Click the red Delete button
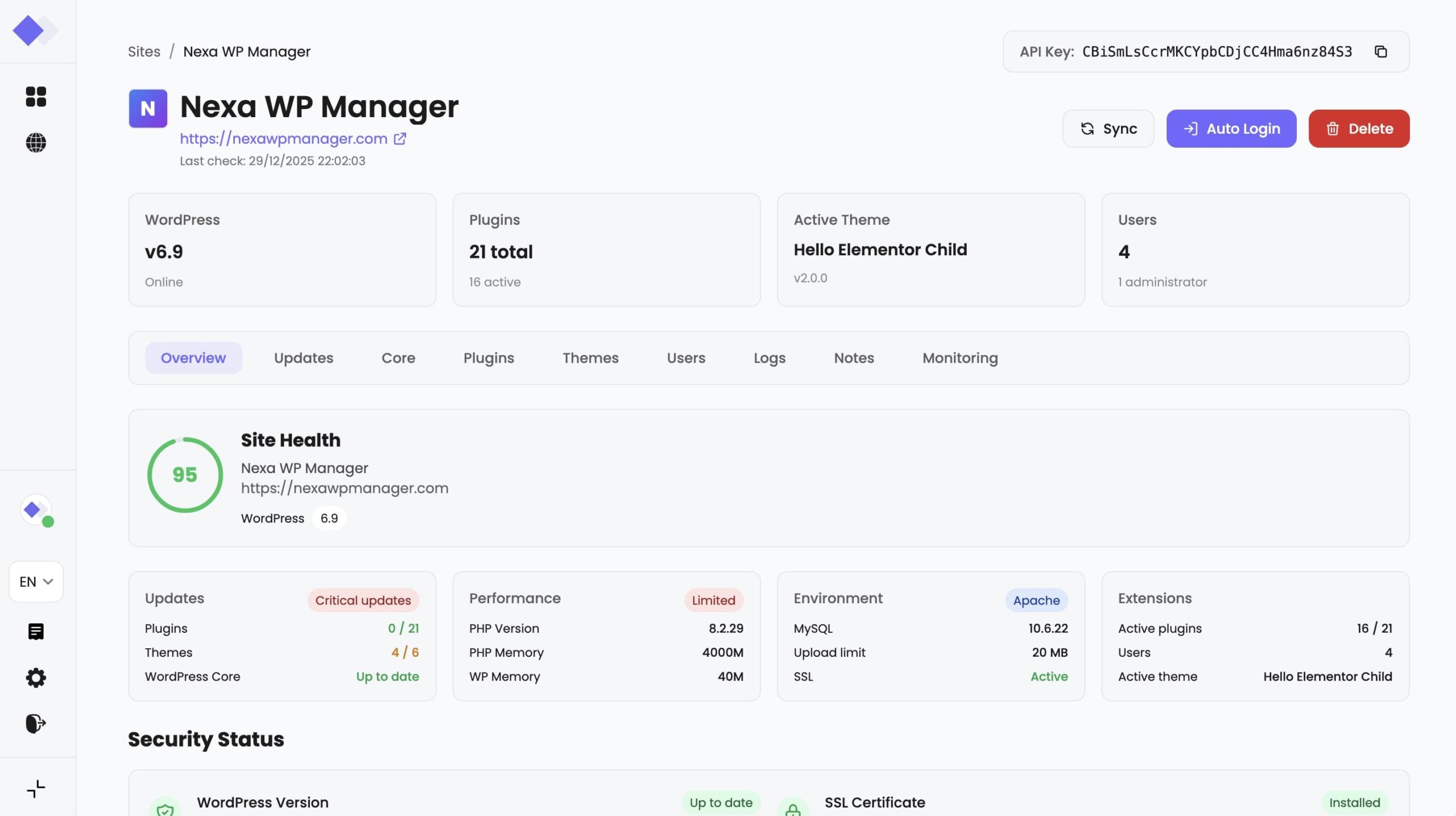This screenshot has width=1456, height=816. tap(1358, 129)
